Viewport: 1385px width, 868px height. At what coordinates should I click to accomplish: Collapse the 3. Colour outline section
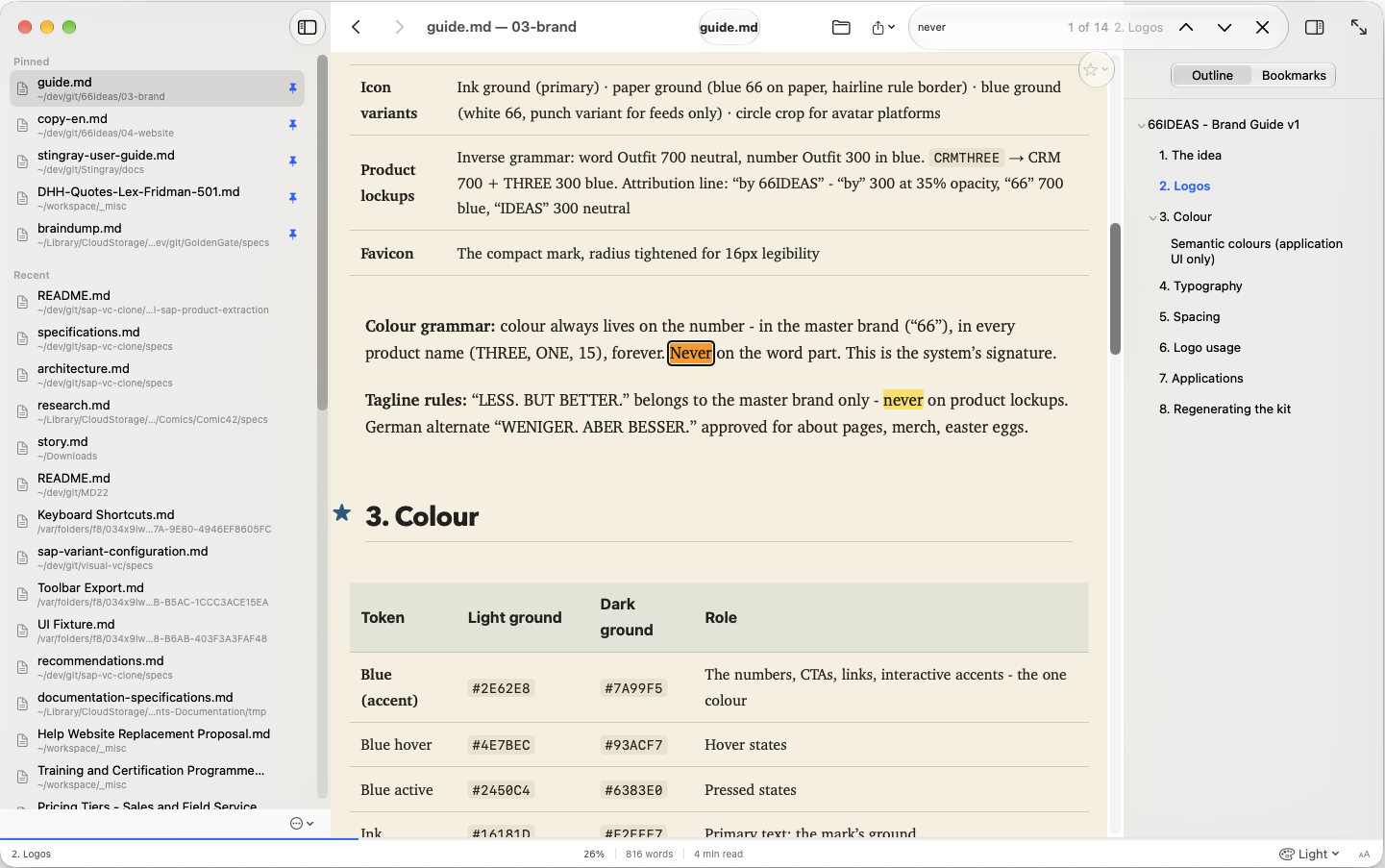pos(1152,217)
